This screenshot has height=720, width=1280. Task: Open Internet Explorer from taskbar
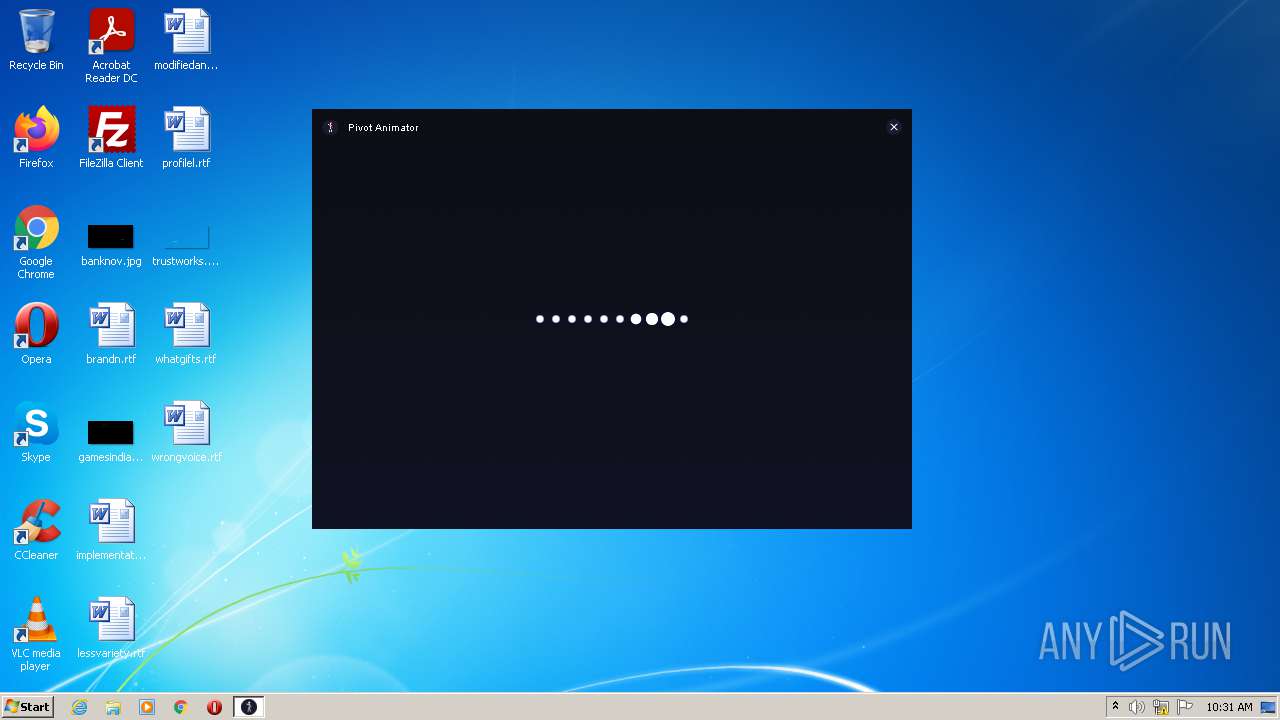pyautogui.click(x=80, y=707)
